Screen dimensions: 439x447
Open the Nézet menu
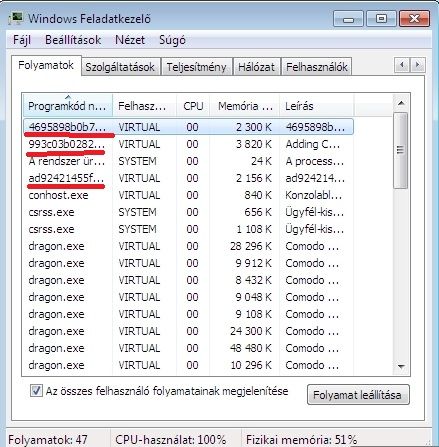(130, 40)
